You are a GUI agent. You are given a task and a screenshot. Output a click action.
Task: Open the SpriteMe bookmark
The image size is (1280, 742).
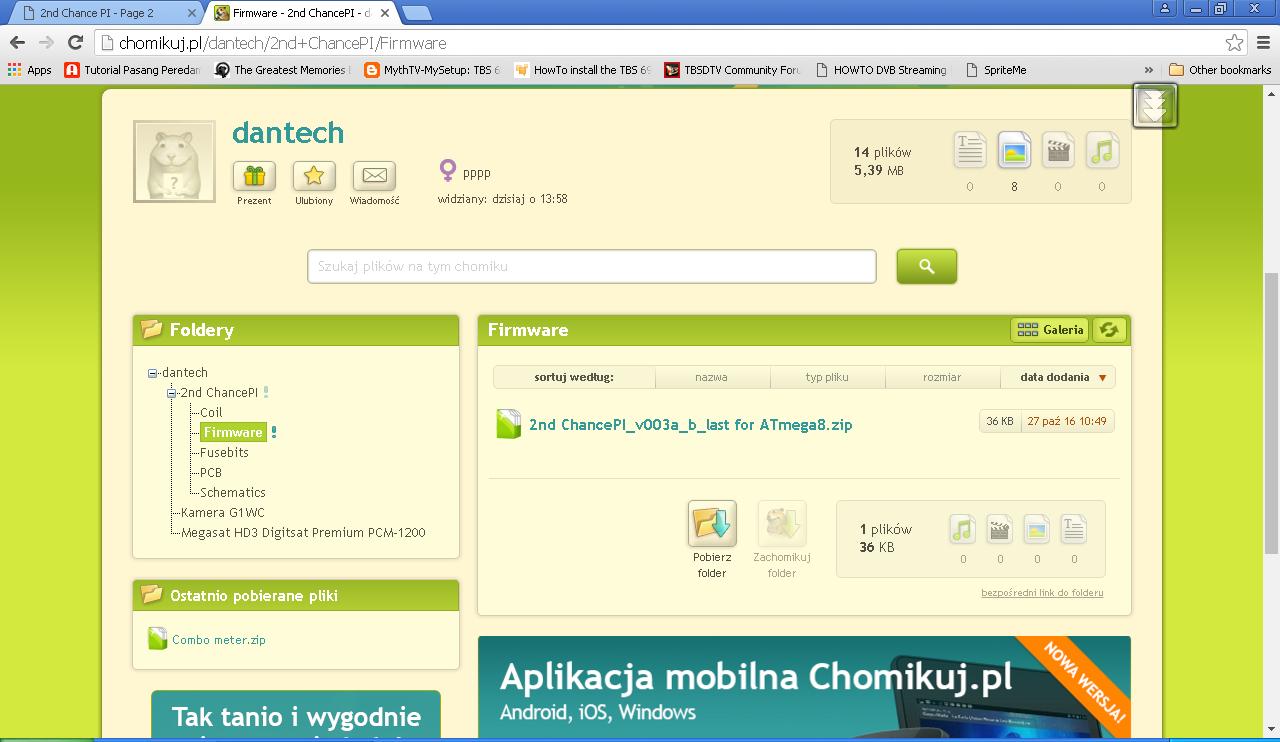996,70
